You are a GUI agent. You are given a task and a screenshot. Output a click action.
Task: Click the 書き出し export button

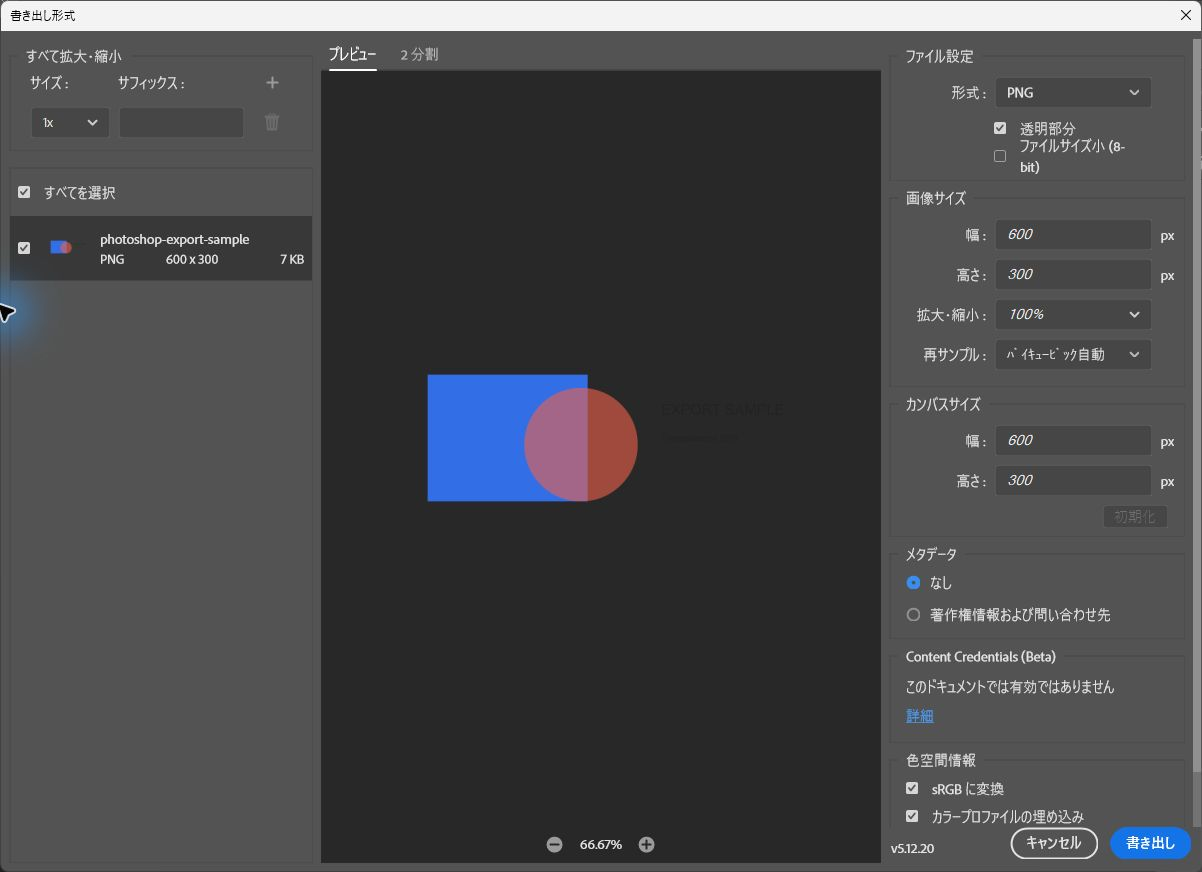(x=1150, y=843)
